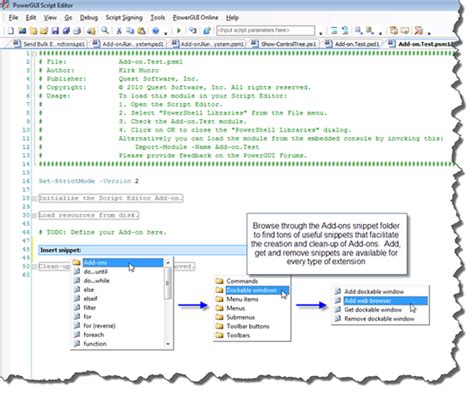Click the Cut scissors icon
474x394 pixels.
click(119, 31)
